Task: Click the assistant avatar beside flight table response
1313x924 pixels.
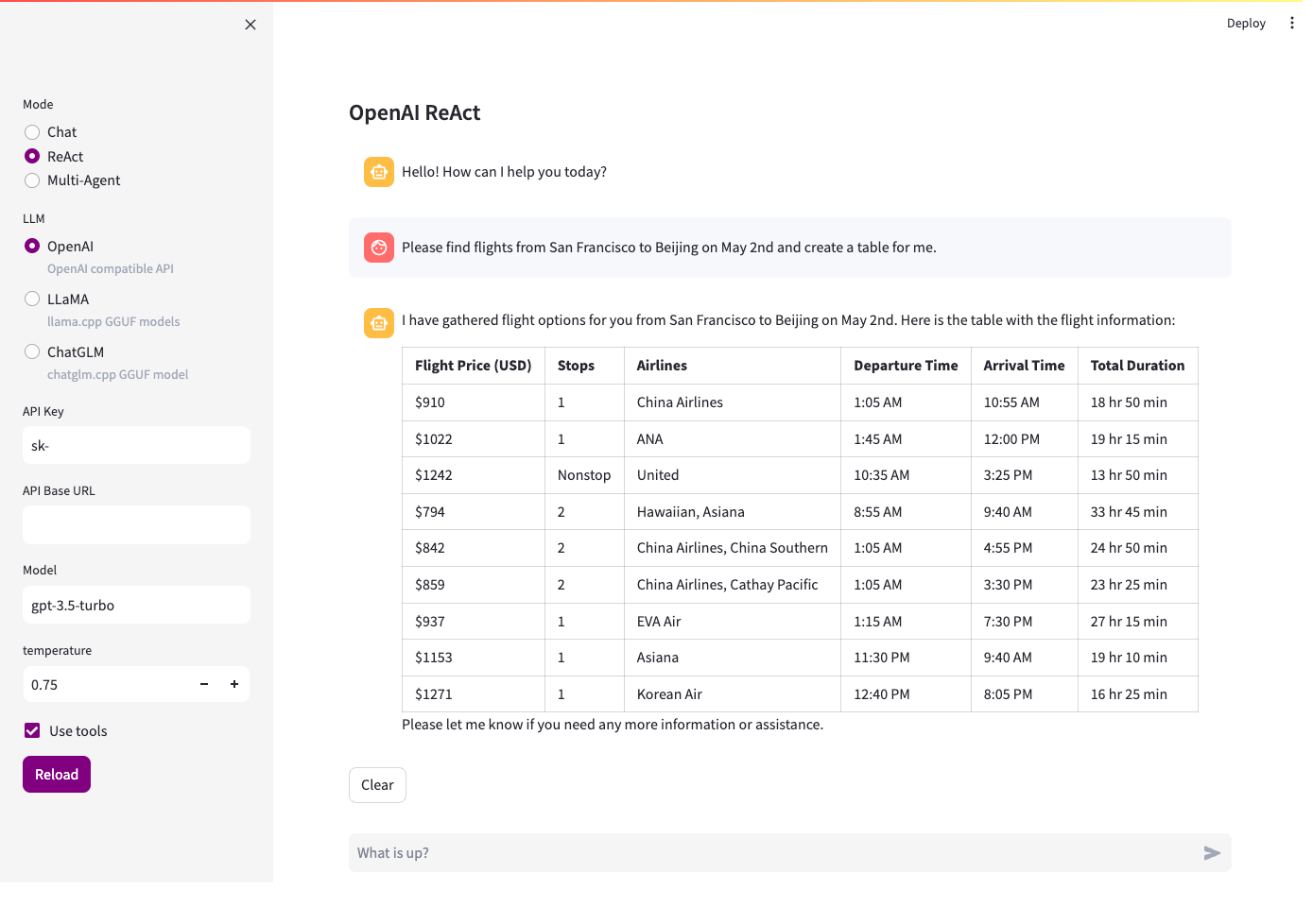Action: click(x=379, y=323)
